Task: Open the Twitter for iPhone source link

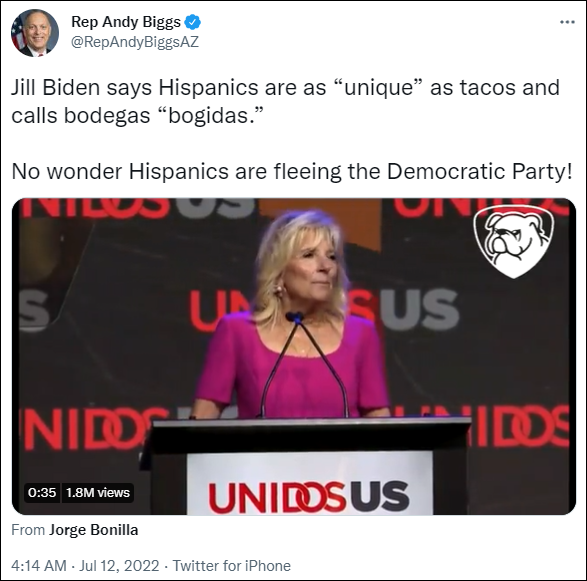Action: click(231, 566)
